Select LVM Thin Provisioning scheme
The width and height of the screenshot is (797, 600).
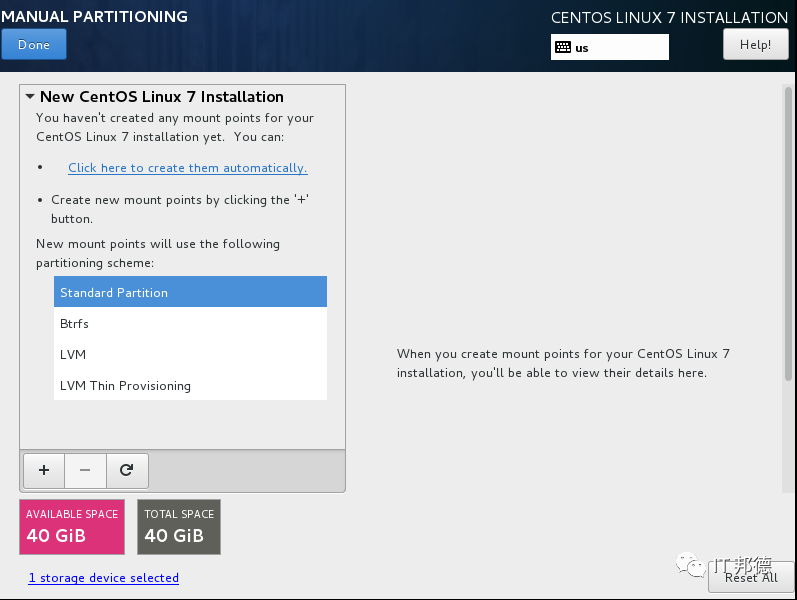190,385
